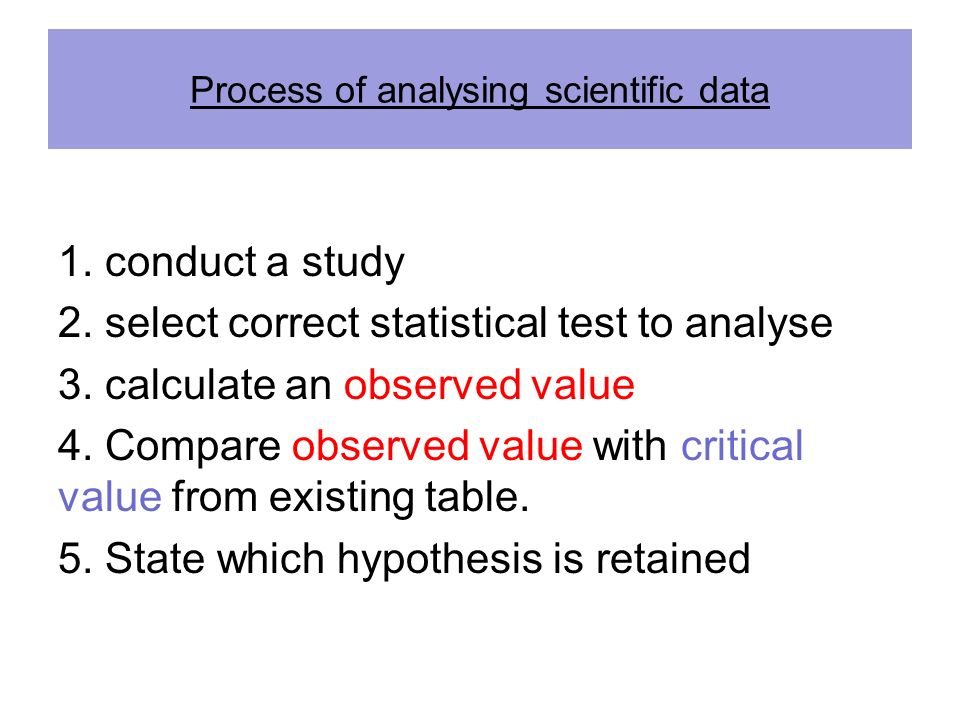Click the word 'with' in step 4
The width and height of the screenshot is (960, 720).
tap(629, 445)
